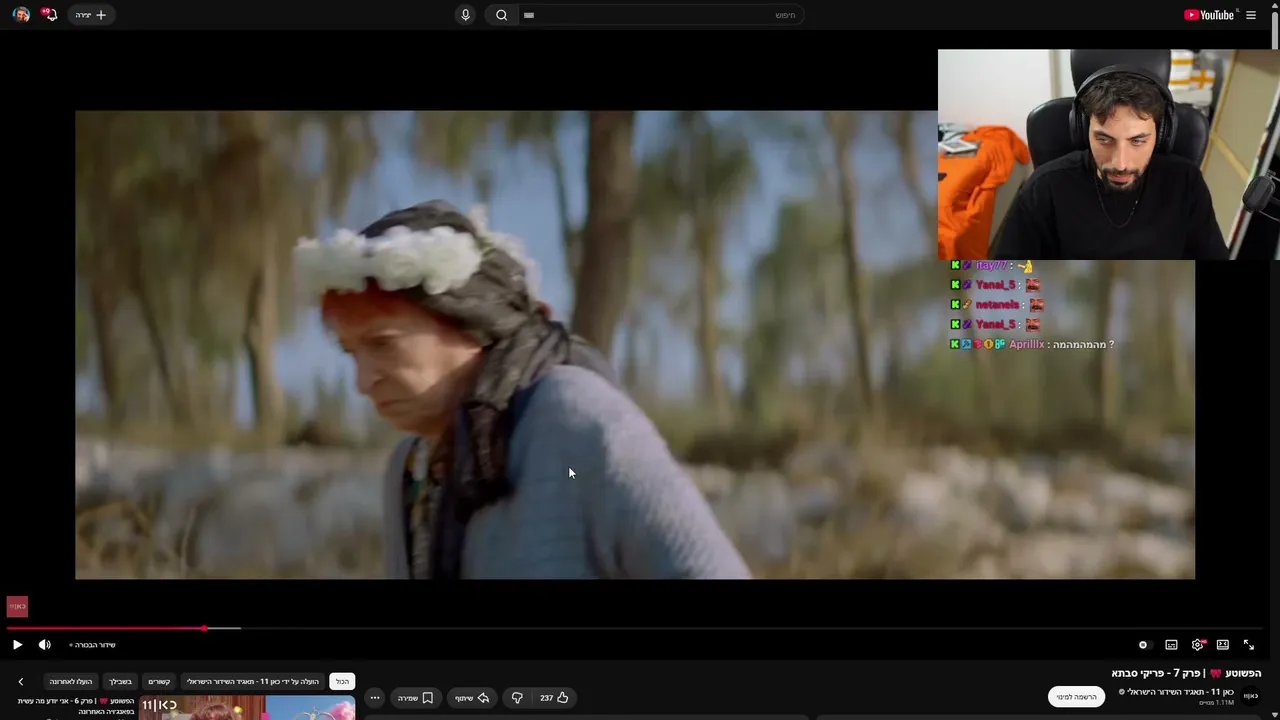Open the keyboard icon in search box
The width and height of the screenshot is (1280, 720).
coord(529,15)
